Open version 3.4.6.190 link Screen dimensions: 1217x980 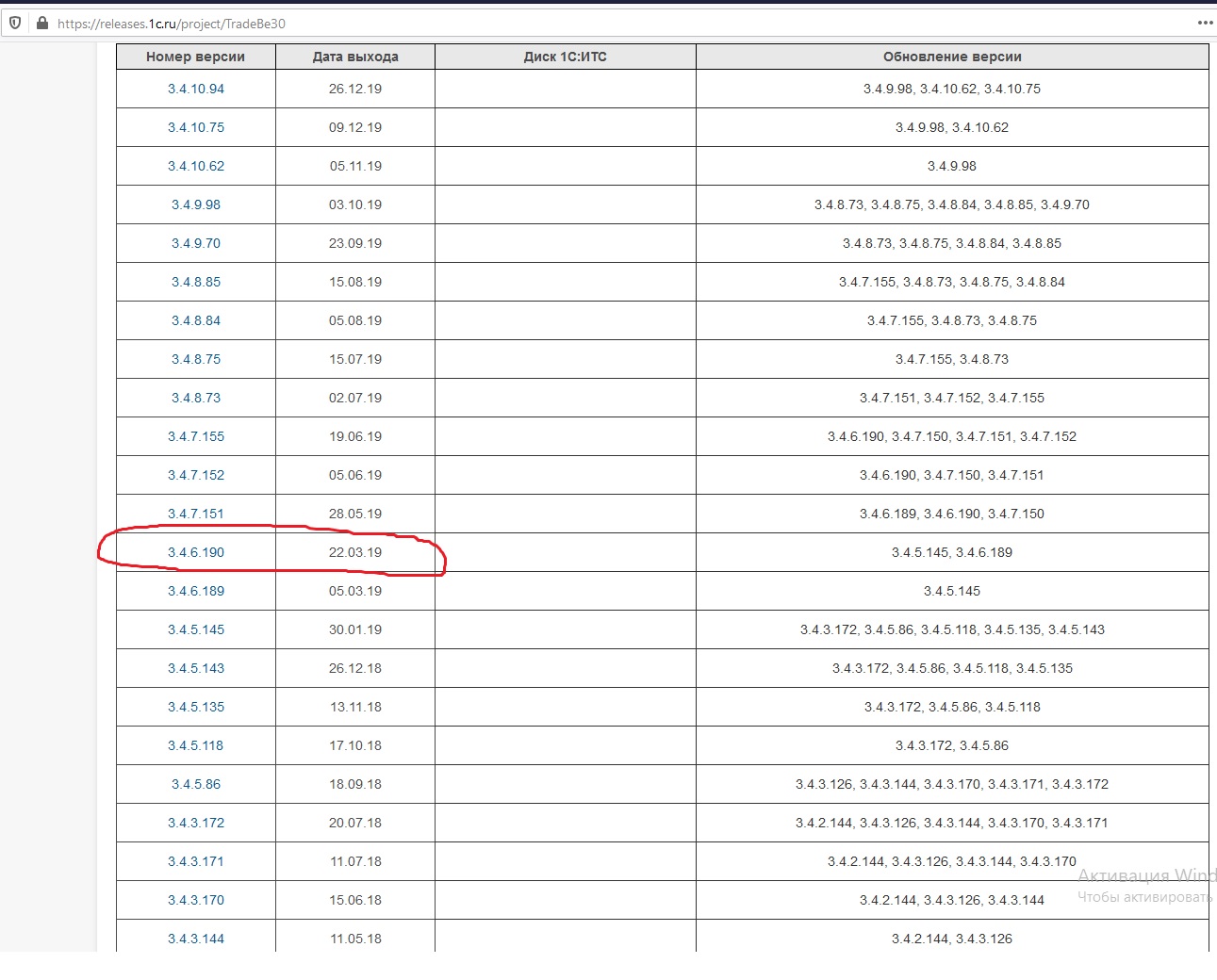pyautogui.click(x=196, y=552)
